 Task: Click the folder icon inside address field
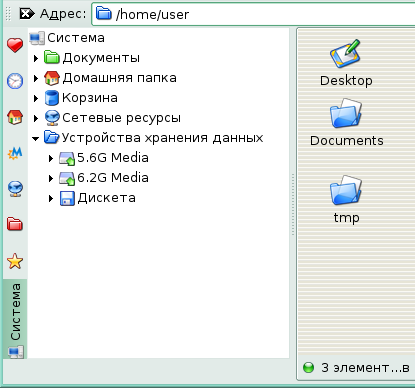click(104, 14)
